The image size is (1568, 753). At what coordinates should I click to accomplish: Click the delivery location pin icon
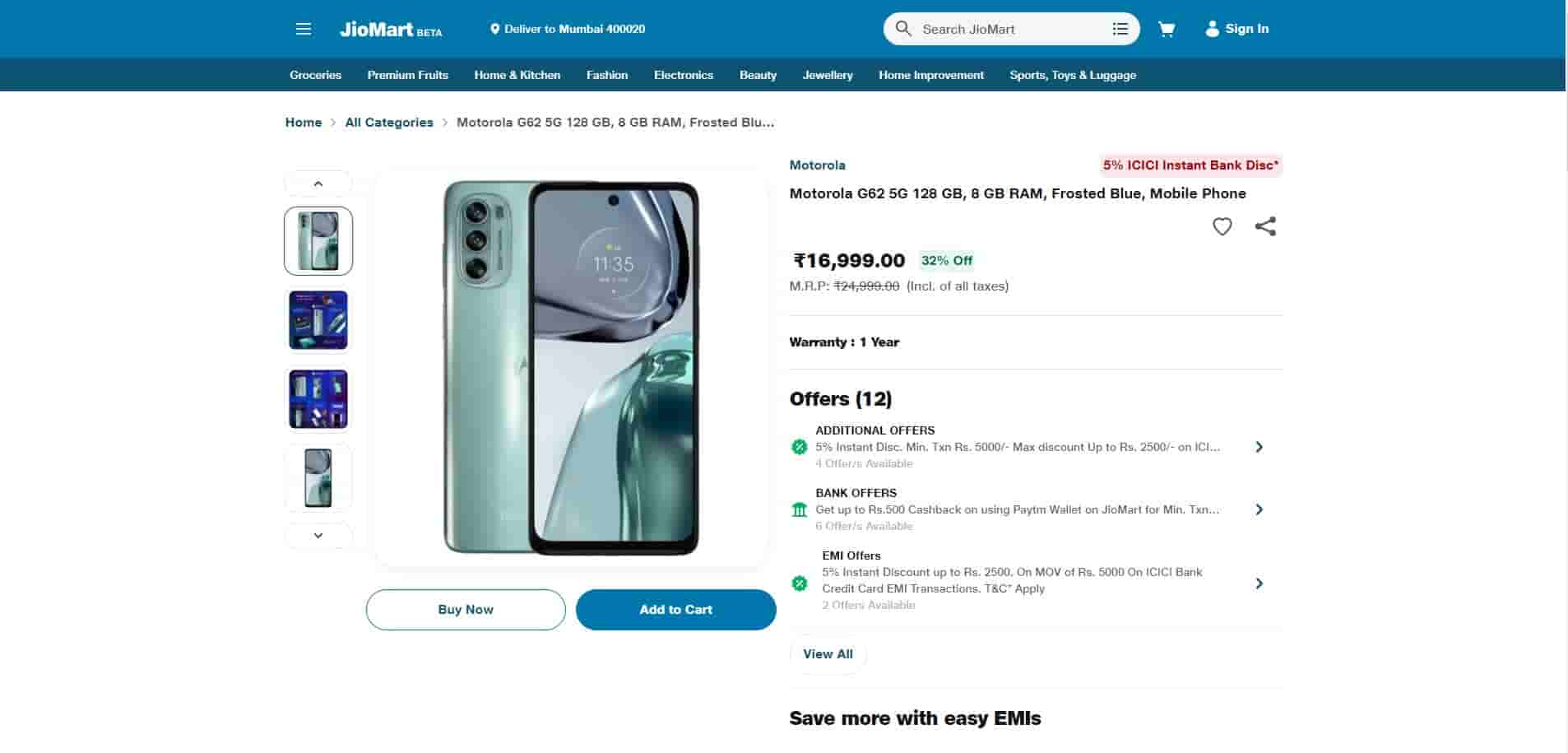pyautogui.click(x=494, y=29)
